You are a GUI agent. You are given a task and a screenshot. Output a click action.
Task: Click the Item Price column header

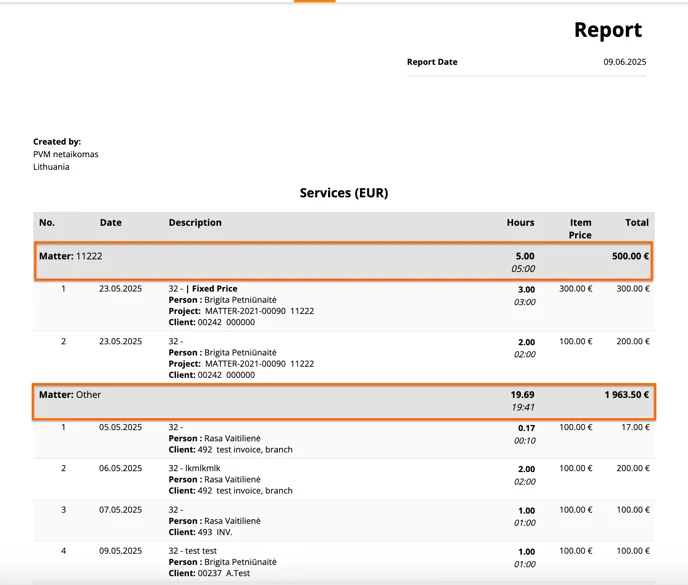click(x=580, y=229)
